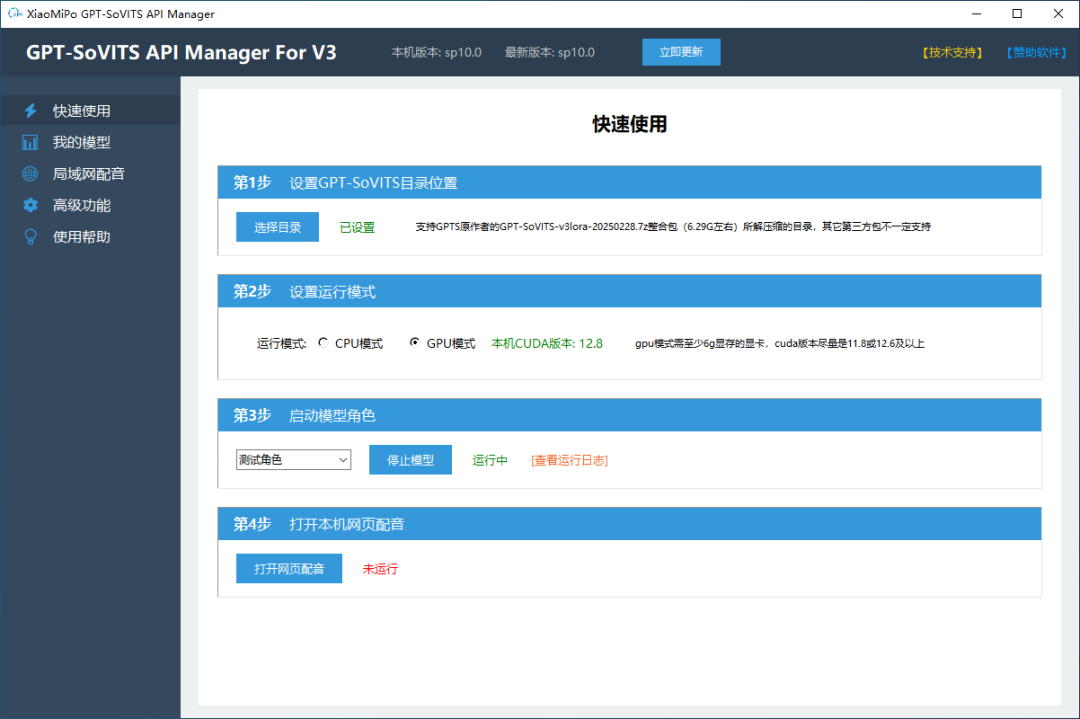Click the 选择目录 button in 第1步
This screenshot has width=1080, height=719.
pyautogui.click(x=277, y=227)
